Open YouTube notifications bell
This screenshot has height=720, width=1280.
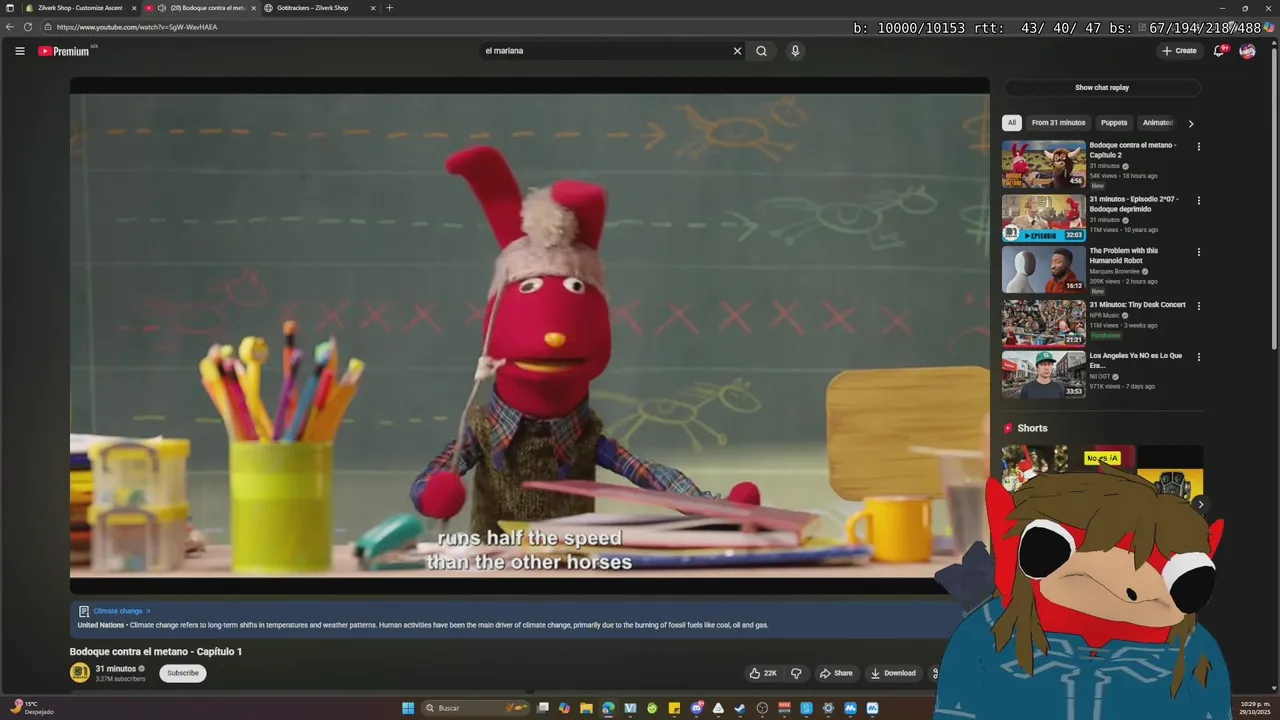(1219, 51)
